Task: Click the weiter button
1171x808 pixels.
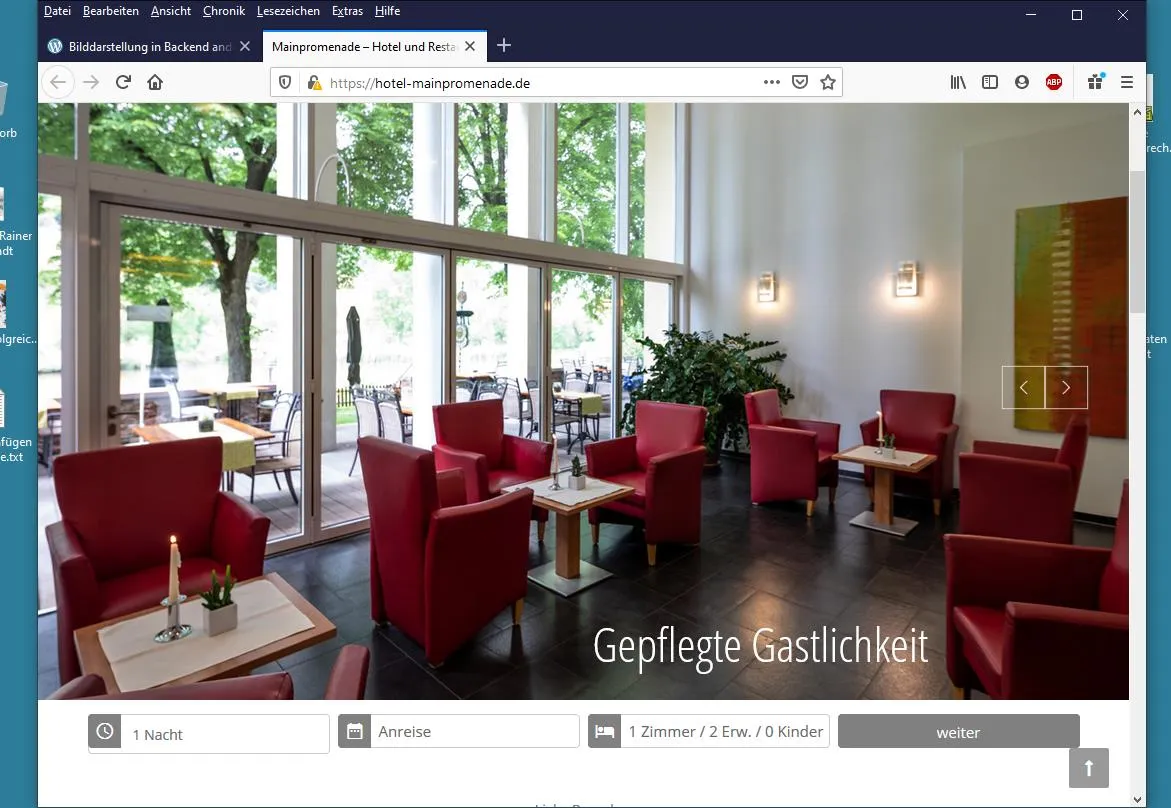Action: coord(958,732)
